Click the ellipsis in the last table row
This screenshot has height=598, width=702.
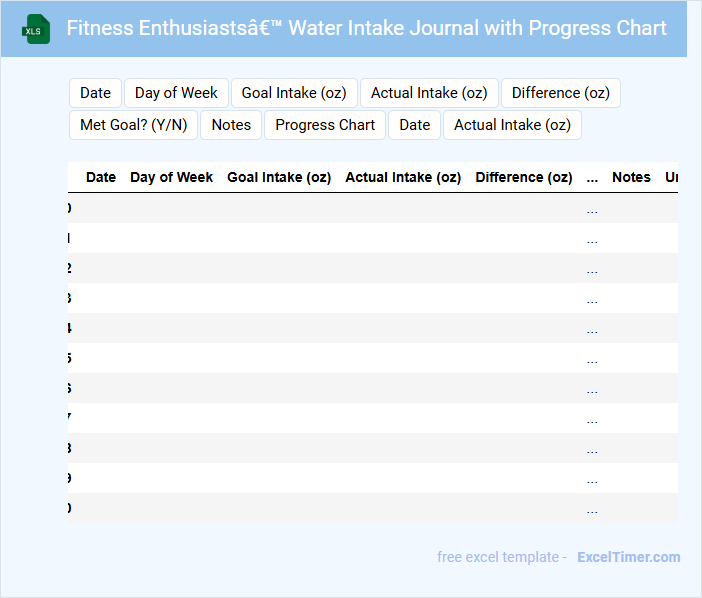click(592, 510)
